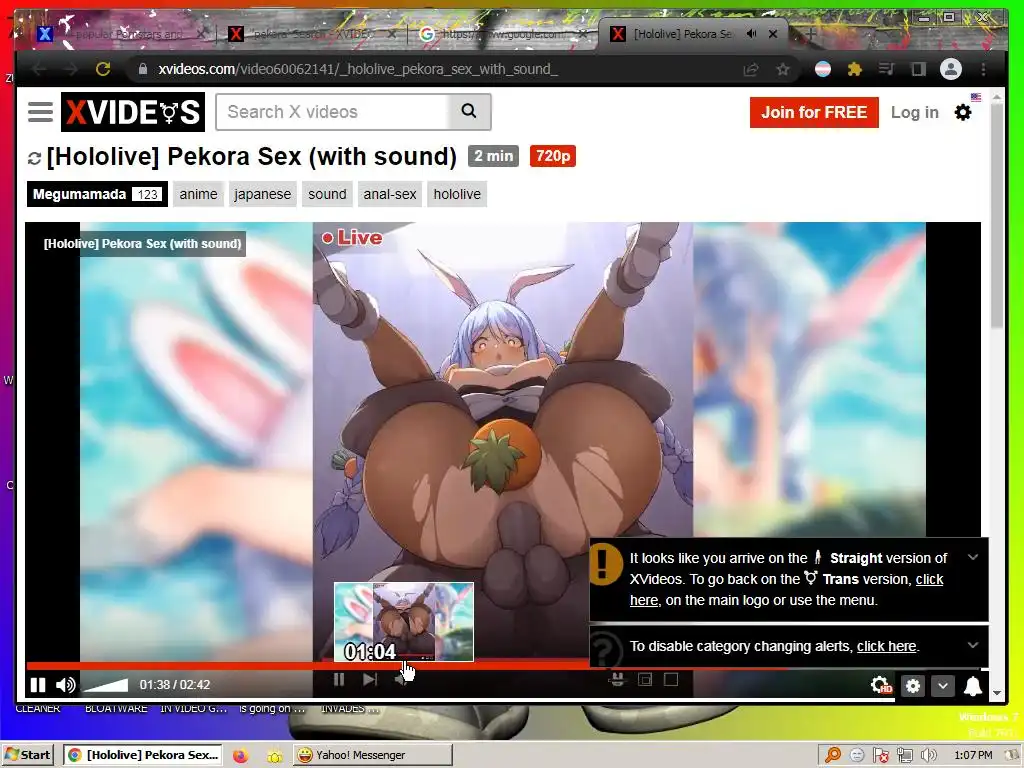Select the sound tag
Screen dimensions: 1024x768
(327, 194)
